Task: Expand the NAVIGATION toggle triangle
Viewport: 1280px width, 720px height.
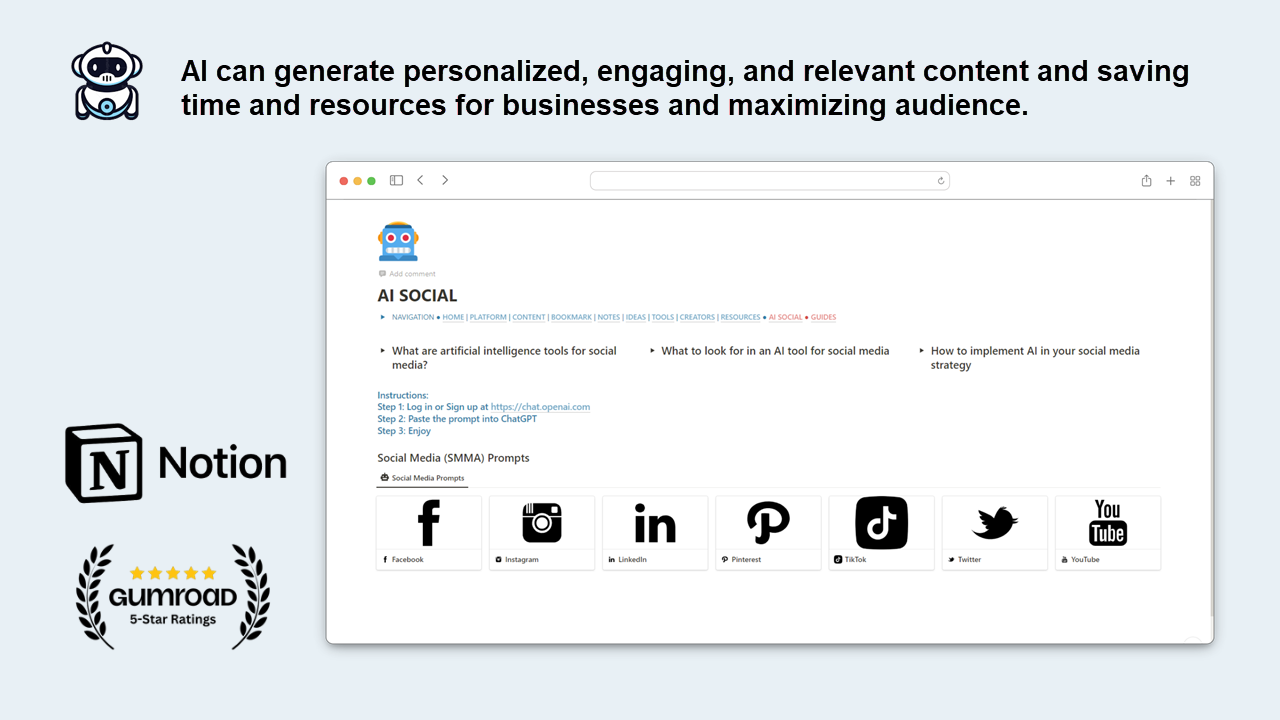Action: [x=383, y=317]
